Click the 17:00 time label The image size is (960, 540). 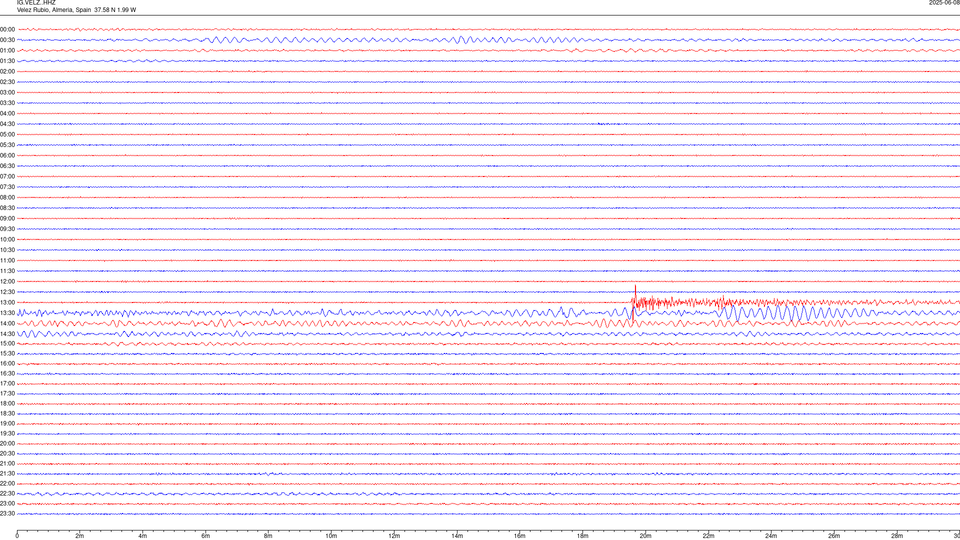click(x=7, y=384)
